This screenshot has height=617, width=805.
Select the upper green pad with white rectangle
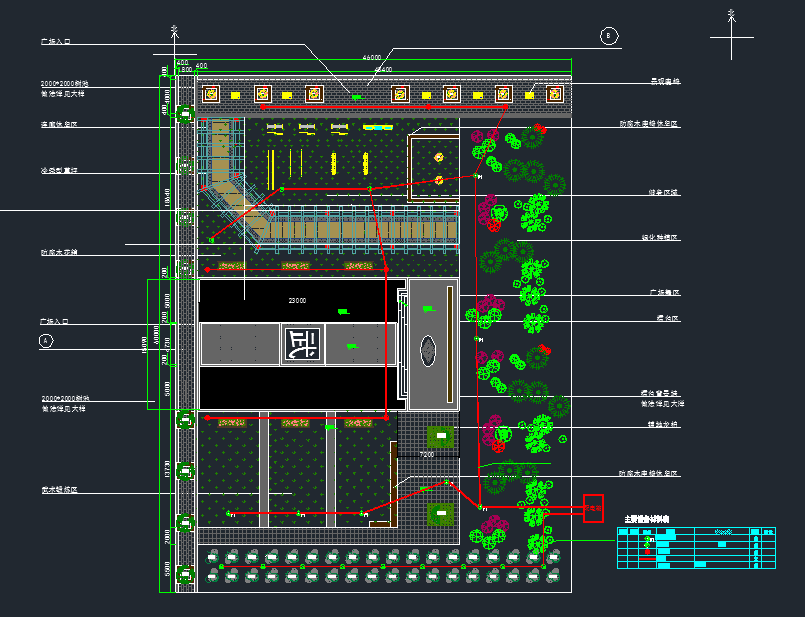(x=441, y=436)
